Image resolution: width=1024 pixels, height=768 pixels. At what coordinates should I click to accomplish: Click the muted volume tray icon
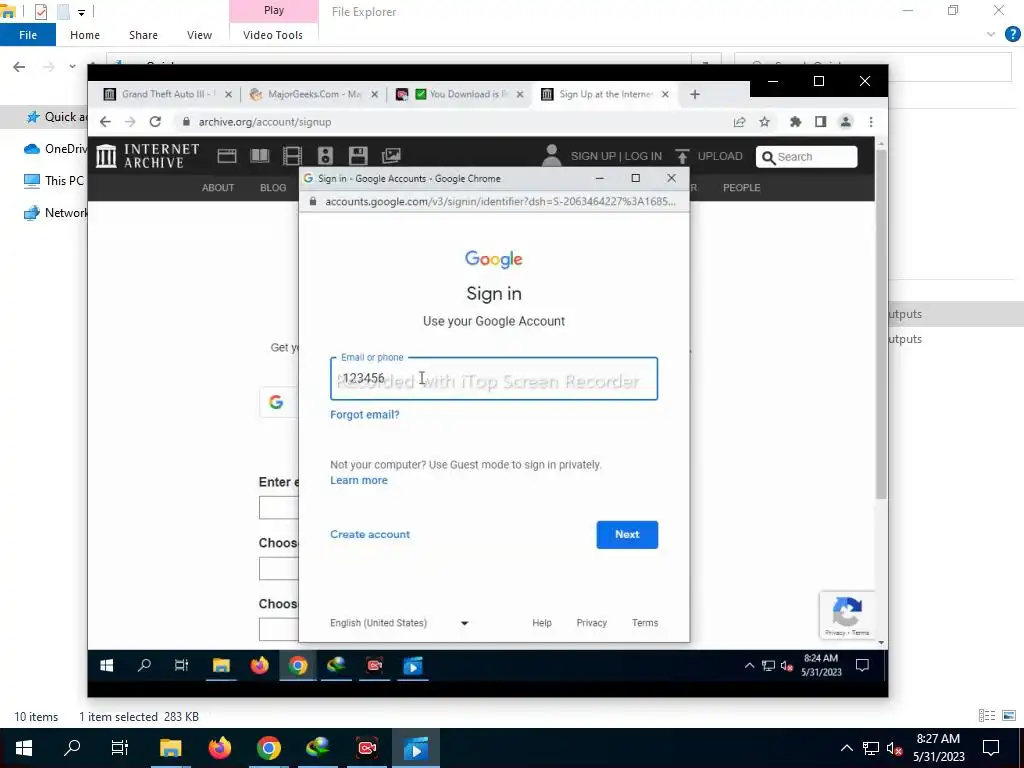pyautogui.click(x=895, y=748)
